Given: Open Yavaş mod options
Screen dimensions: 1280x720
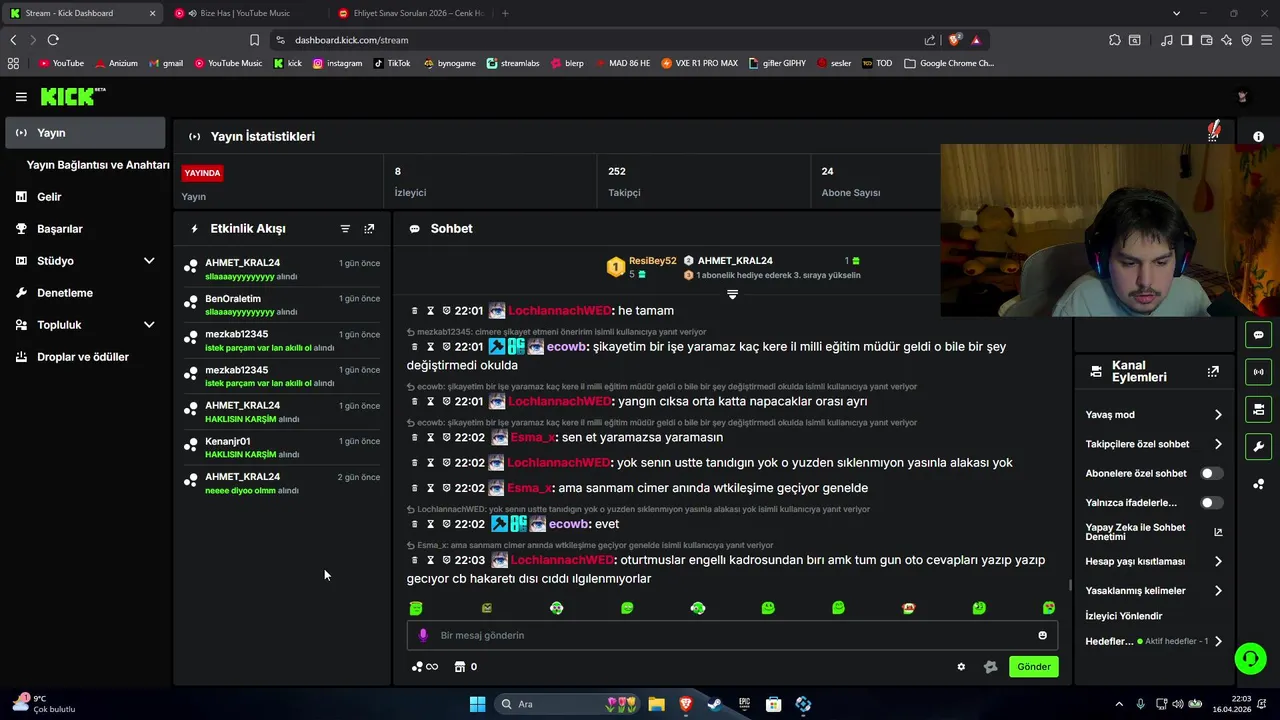Looking at the screenshot, I should (1154, 415).
